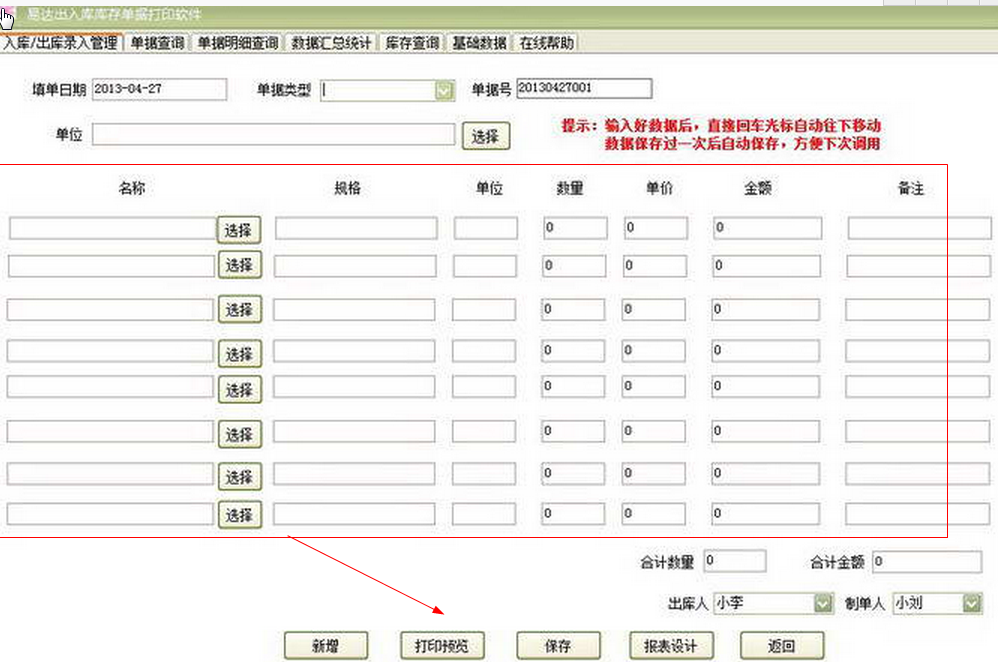Click the sixth row 名称 field
Viewport: 998px width, 662px height.
pyautogui.click(x=110, y=432)
